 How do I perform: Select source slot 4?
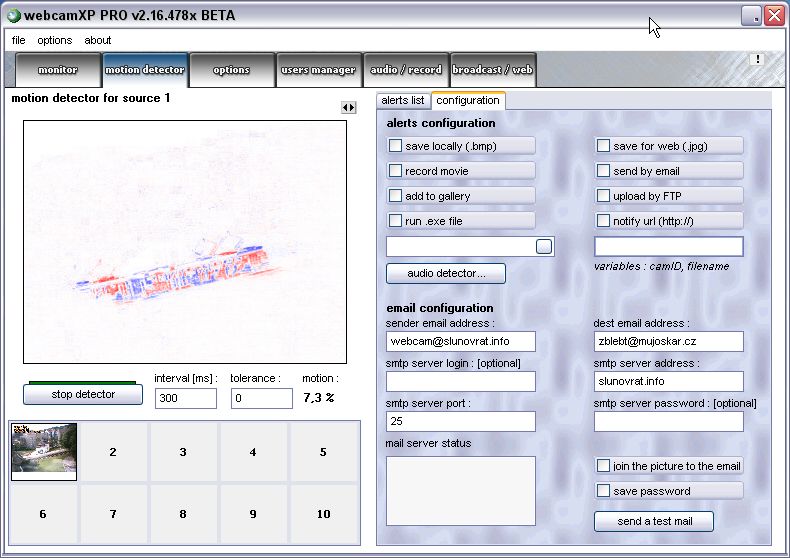(253, 452)
